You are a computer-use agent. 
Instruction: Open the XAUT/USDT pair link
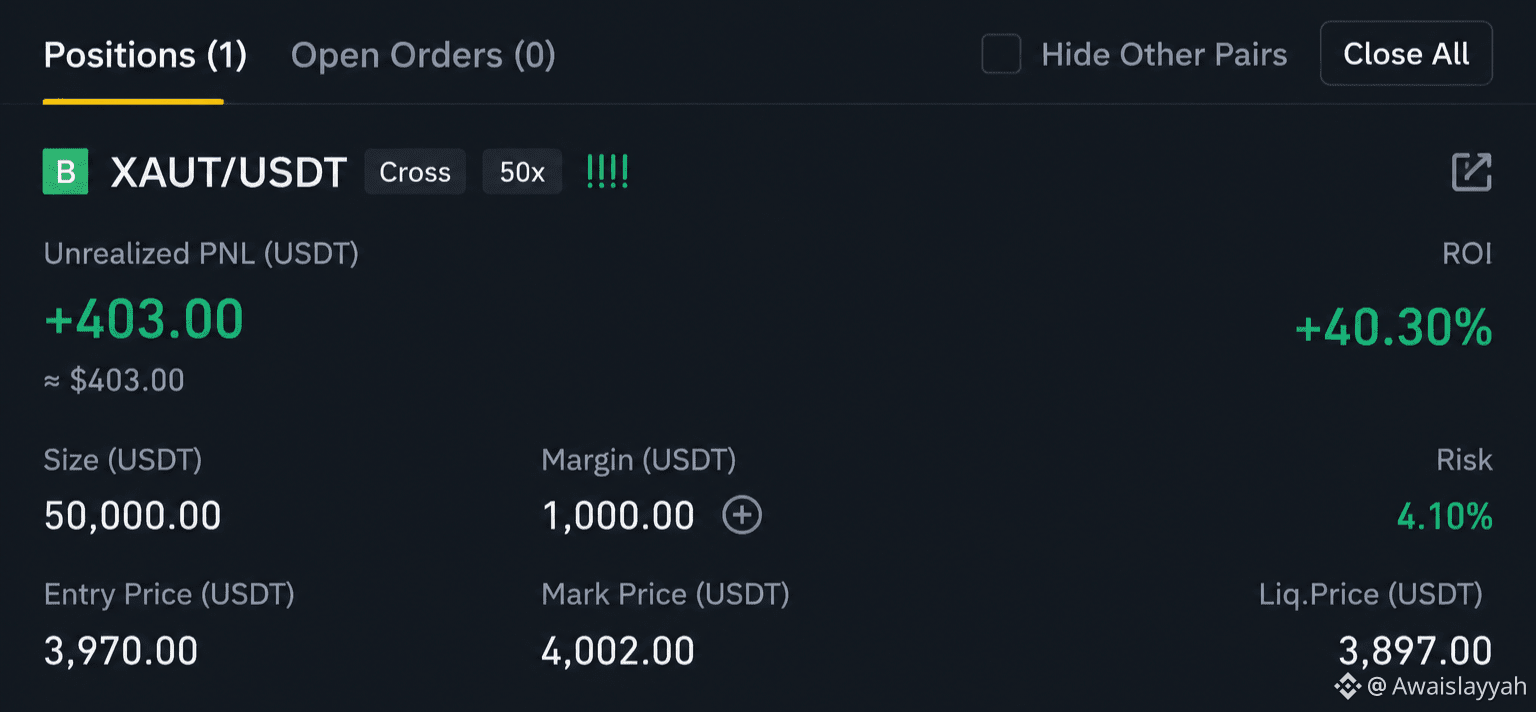tap(228, 173)
